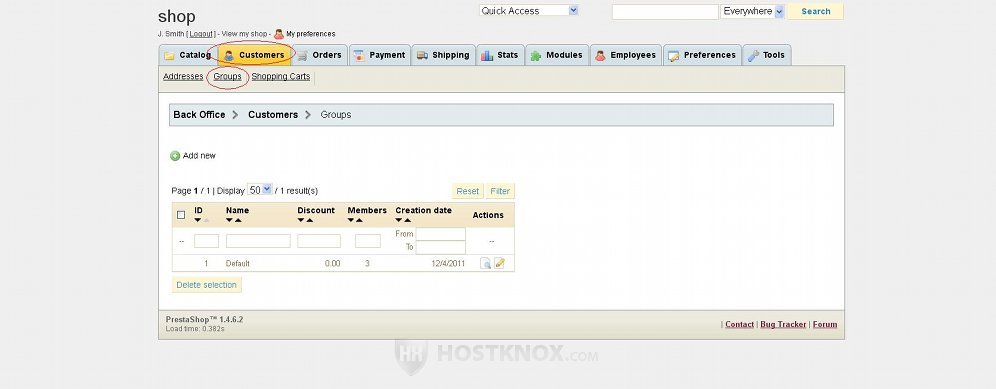Screen dimensions: 996x389
Task: Sort ID column descending arrow
Action: point(198,221)
